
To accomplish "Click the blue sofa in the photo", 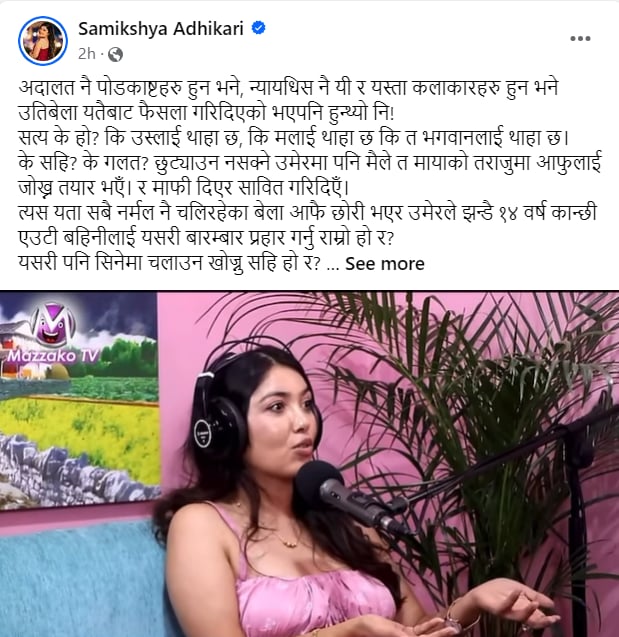I will [83, 579].
